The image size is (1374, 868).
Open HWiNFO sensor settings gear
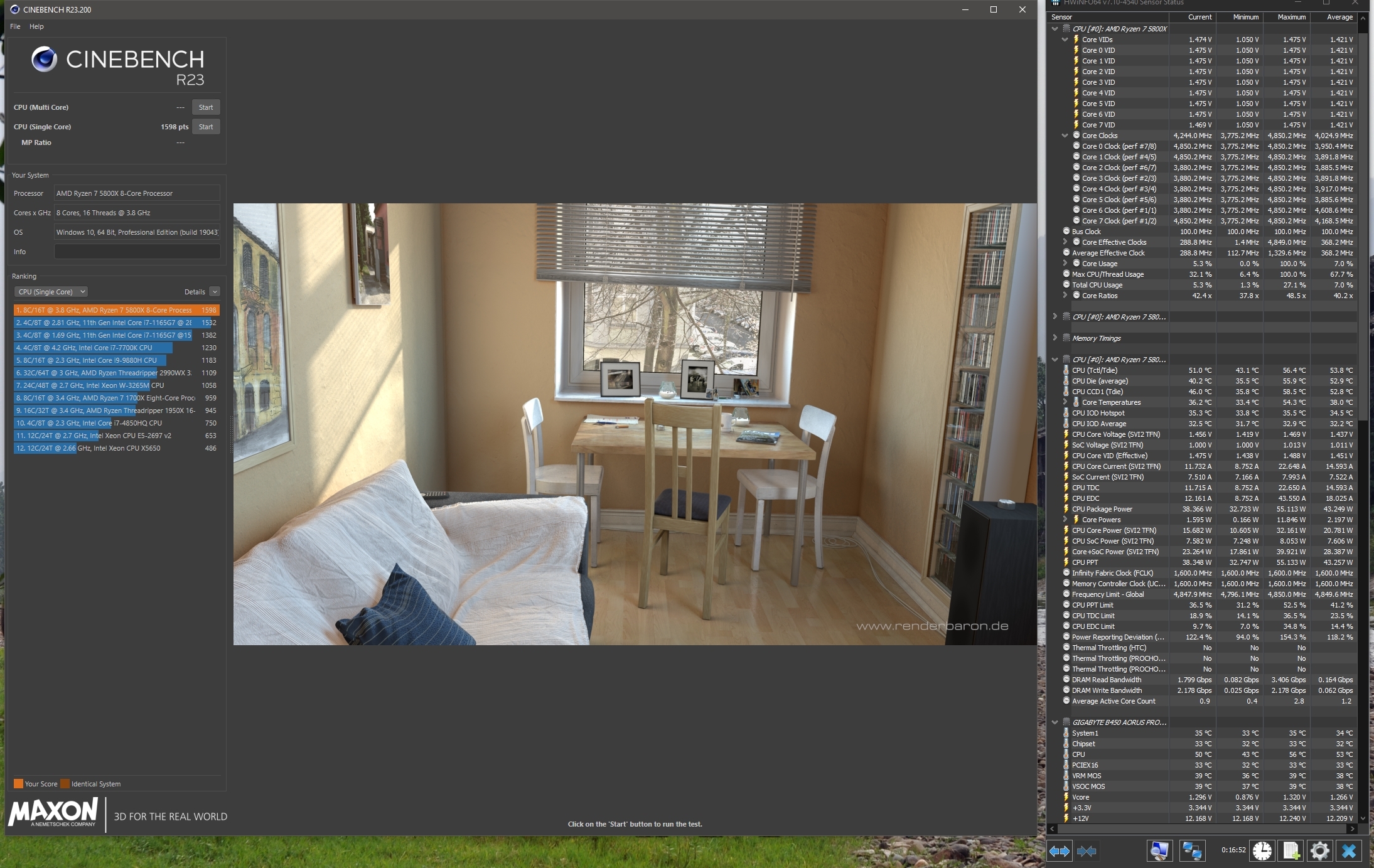tap(1319, 851)
